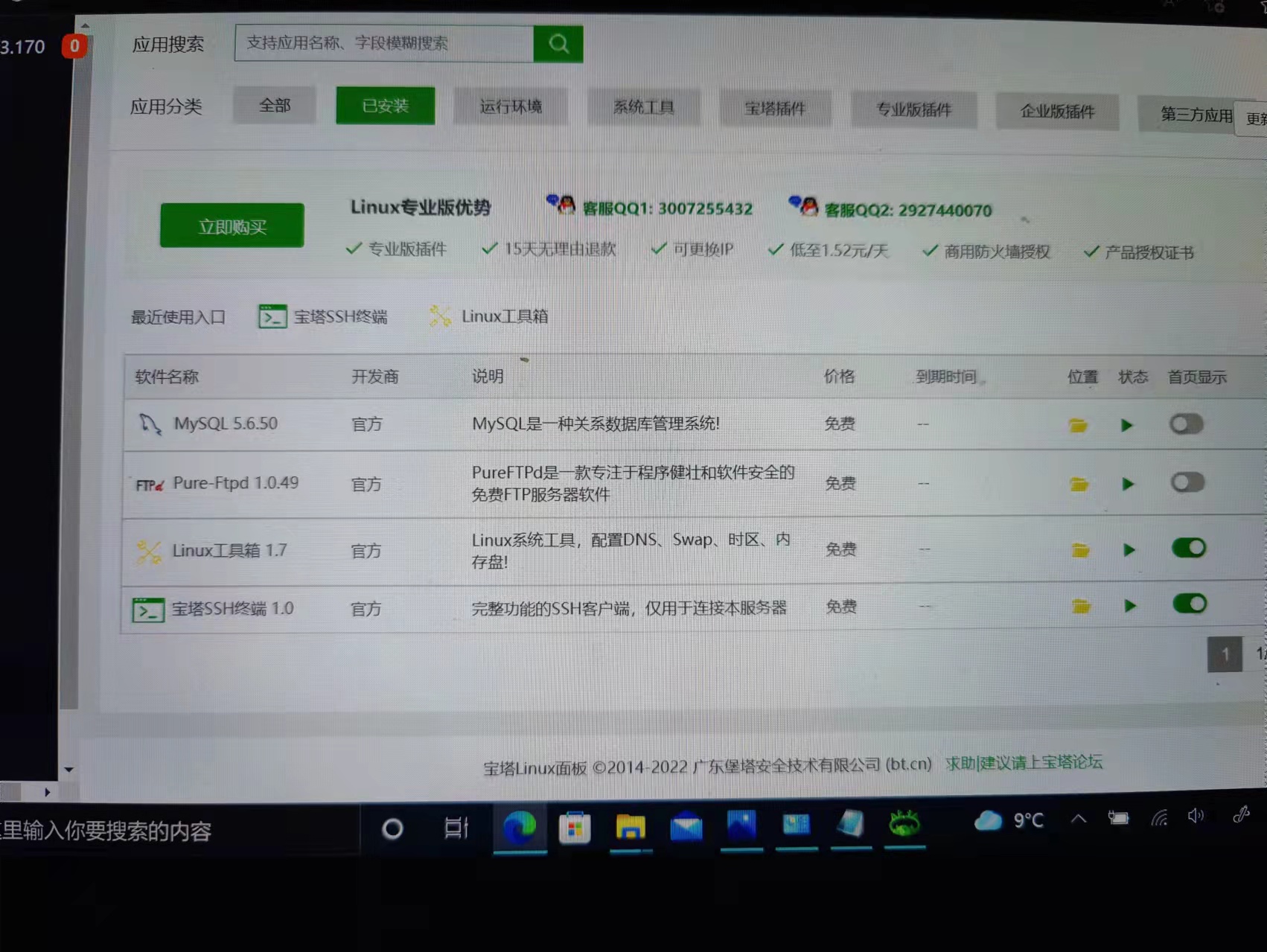Select the 全部 category tab

pos(275,105)
